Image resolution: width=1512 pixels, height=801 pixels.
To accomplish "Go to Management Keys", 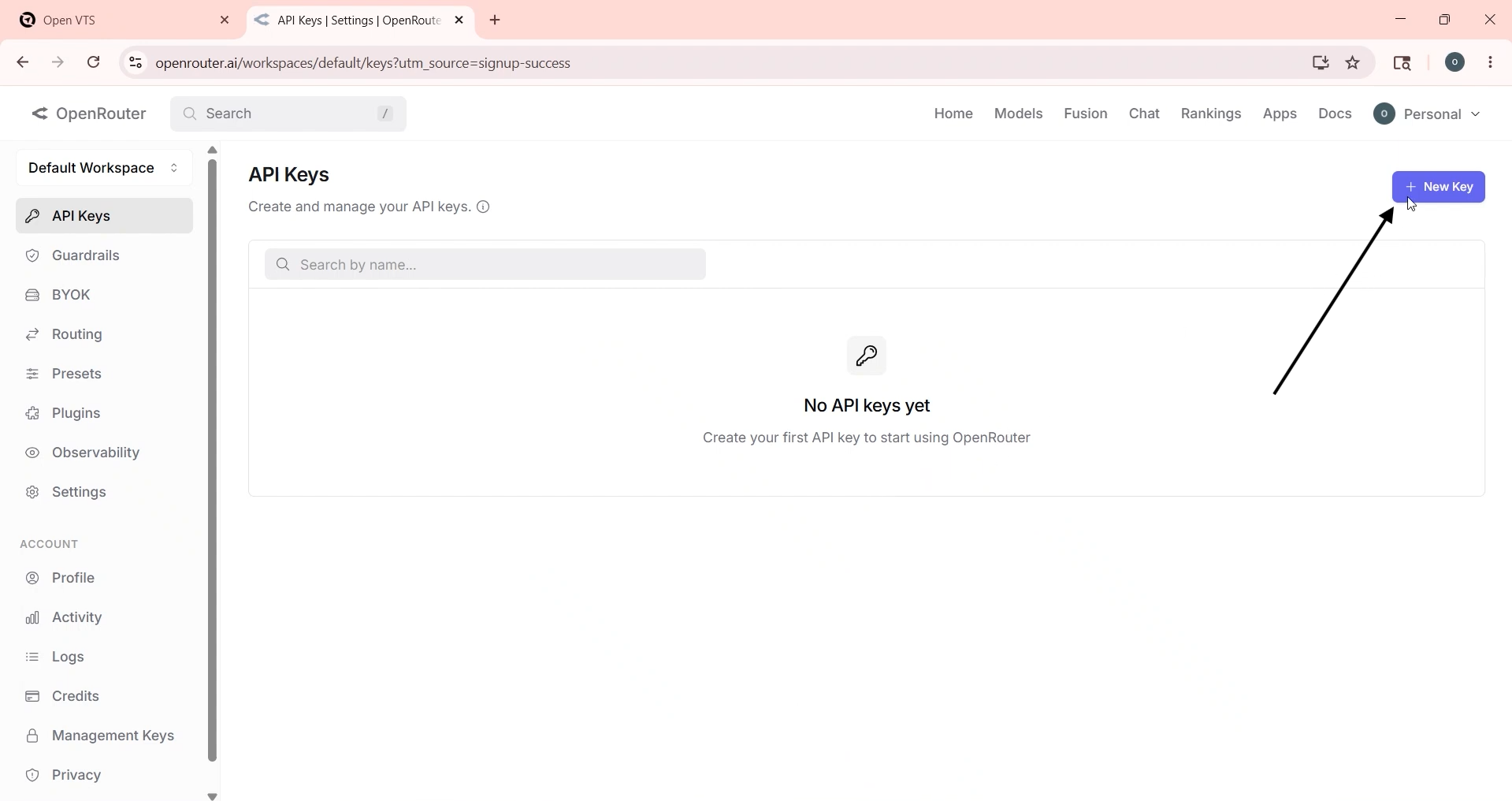I will coord(104,736).
